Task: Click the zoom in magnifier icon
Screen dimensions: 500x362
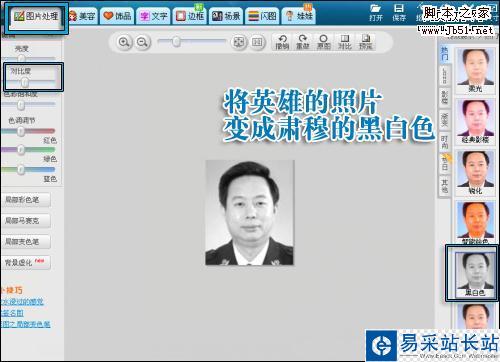Action: click(x=124, y=42)
